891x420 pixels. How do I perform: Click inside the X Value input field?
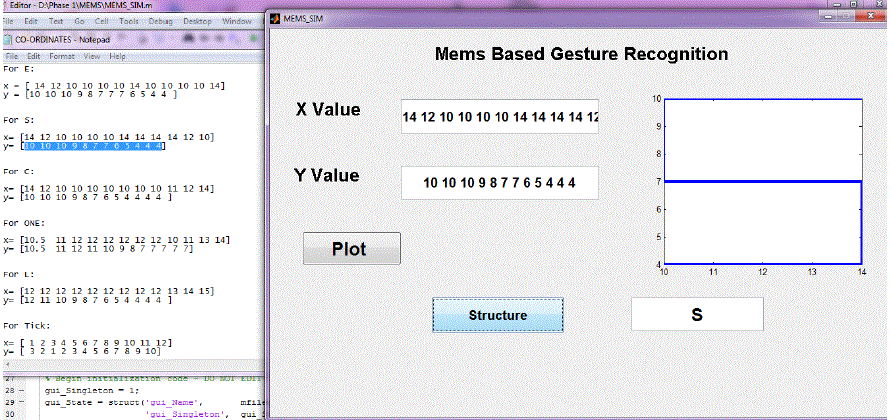pyautogui.click(x=499, y=117)
